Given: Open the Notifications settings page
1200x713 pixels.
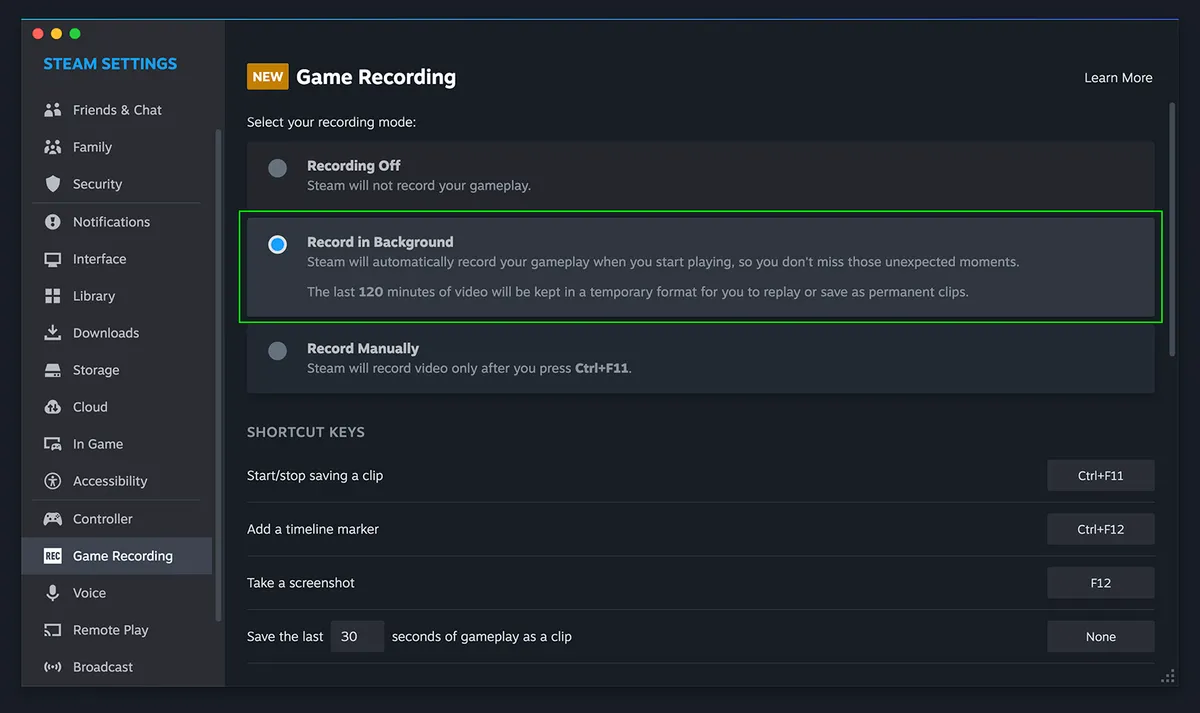Looking at the screenshot, I should [116, 222].
